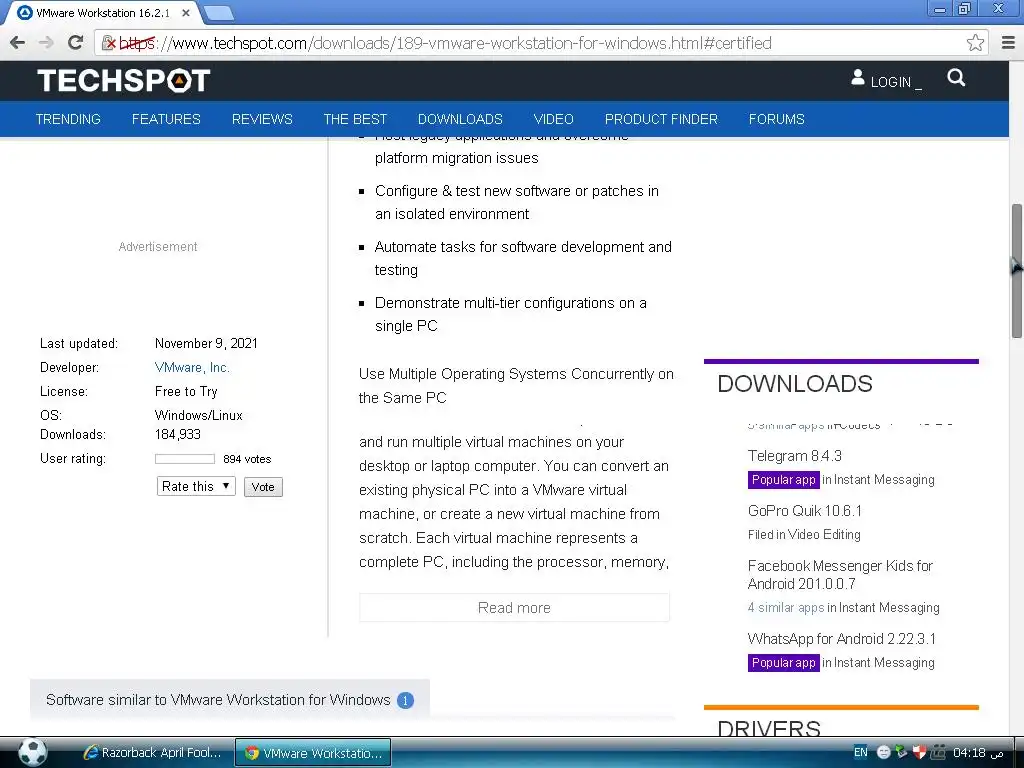This screenshot has height=768, width=1024.
Task: Open the REVIEWS menu
Action: pyautogui.click(x=262, y=119)
